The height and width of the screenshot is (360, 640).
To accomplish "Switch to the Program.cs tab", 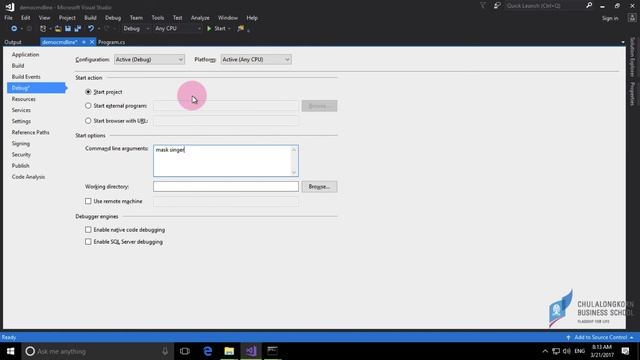I will point(111,42).
